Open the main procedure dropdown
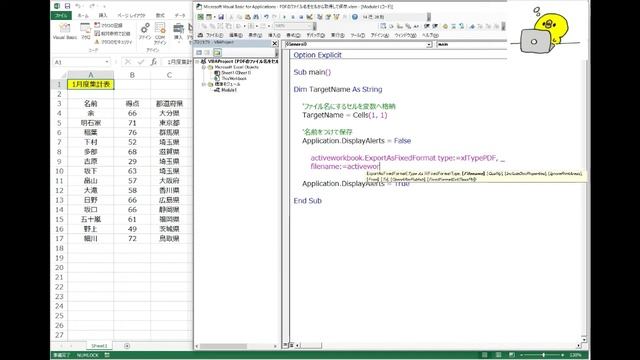The width and height of the screenshot is (640, 360). click(471, 44)
